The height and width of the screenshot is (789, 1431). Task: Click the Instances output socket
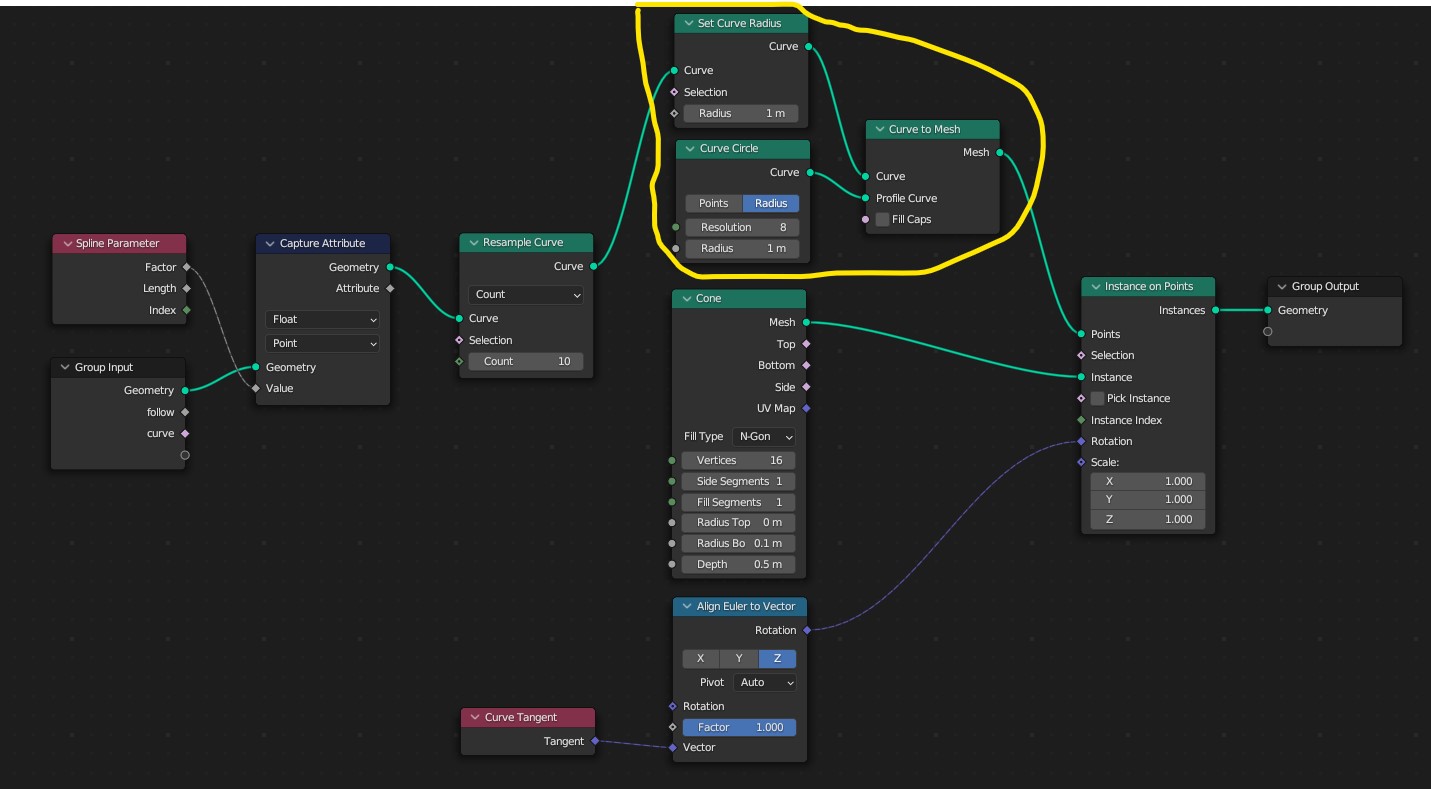pos(1215,310)
